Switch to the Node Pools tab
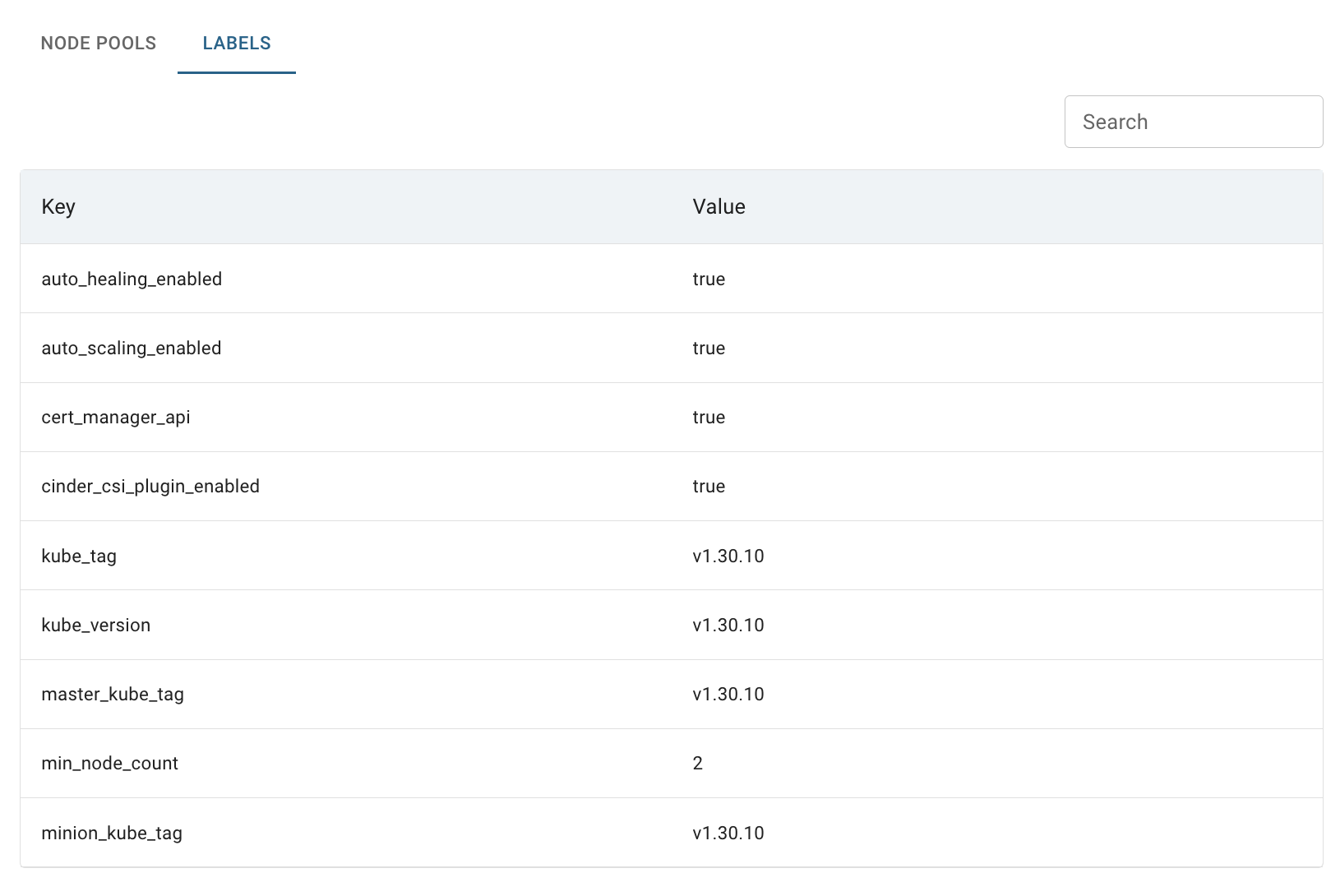Screen dimensions: 1340x896 coord(99,44)
